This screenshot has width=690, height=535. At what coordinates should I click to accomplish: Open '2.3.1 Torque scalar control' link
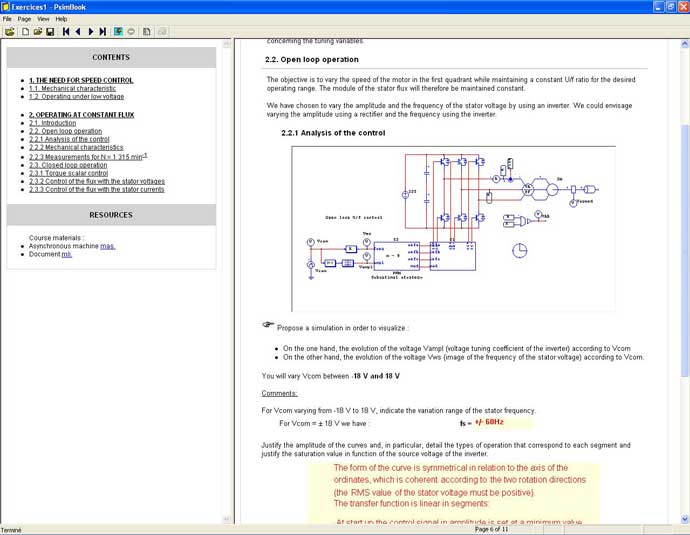click(x=68, y=173)
